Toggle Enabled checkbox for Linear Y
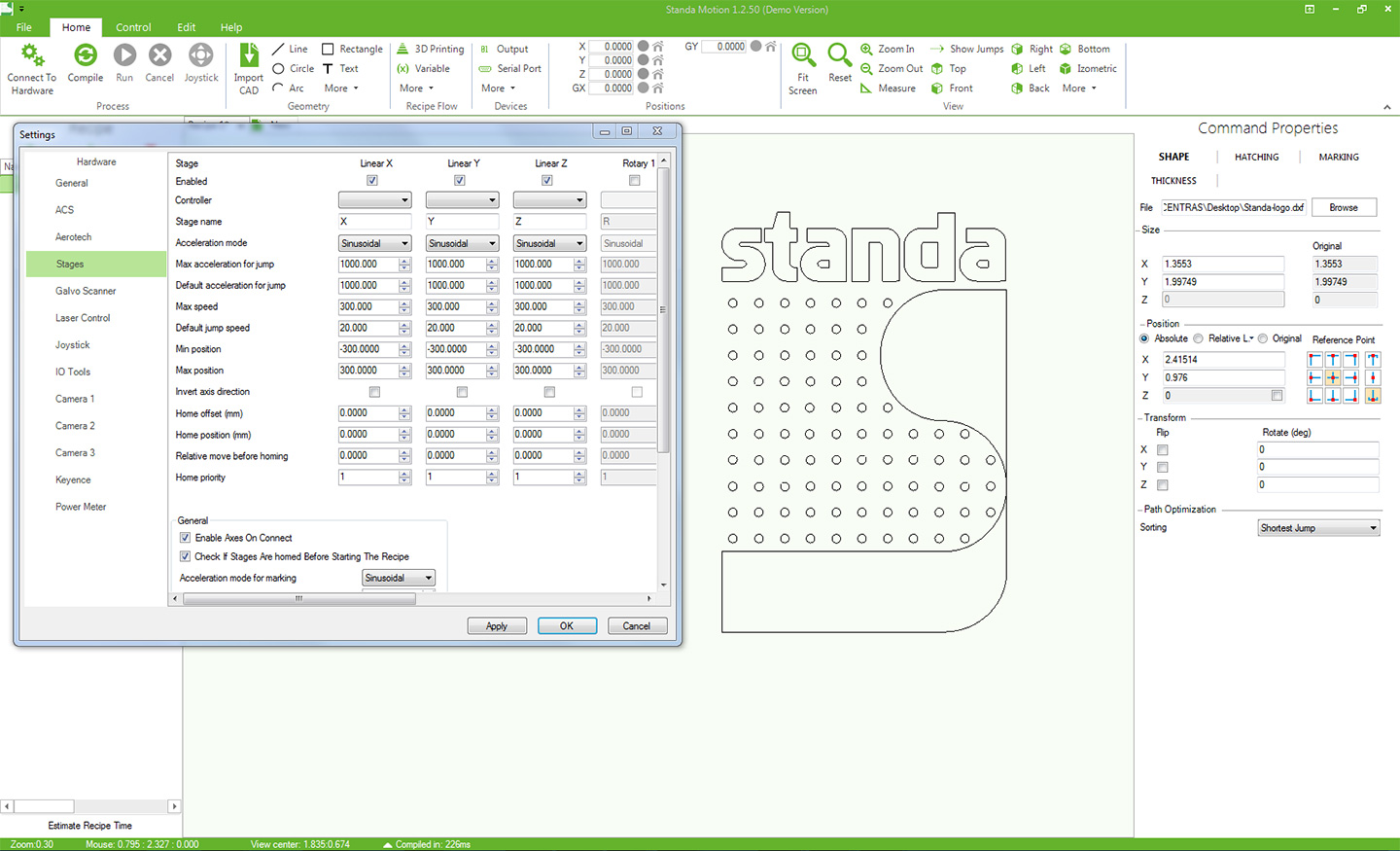1400x851 pixels. click(460, 180)
